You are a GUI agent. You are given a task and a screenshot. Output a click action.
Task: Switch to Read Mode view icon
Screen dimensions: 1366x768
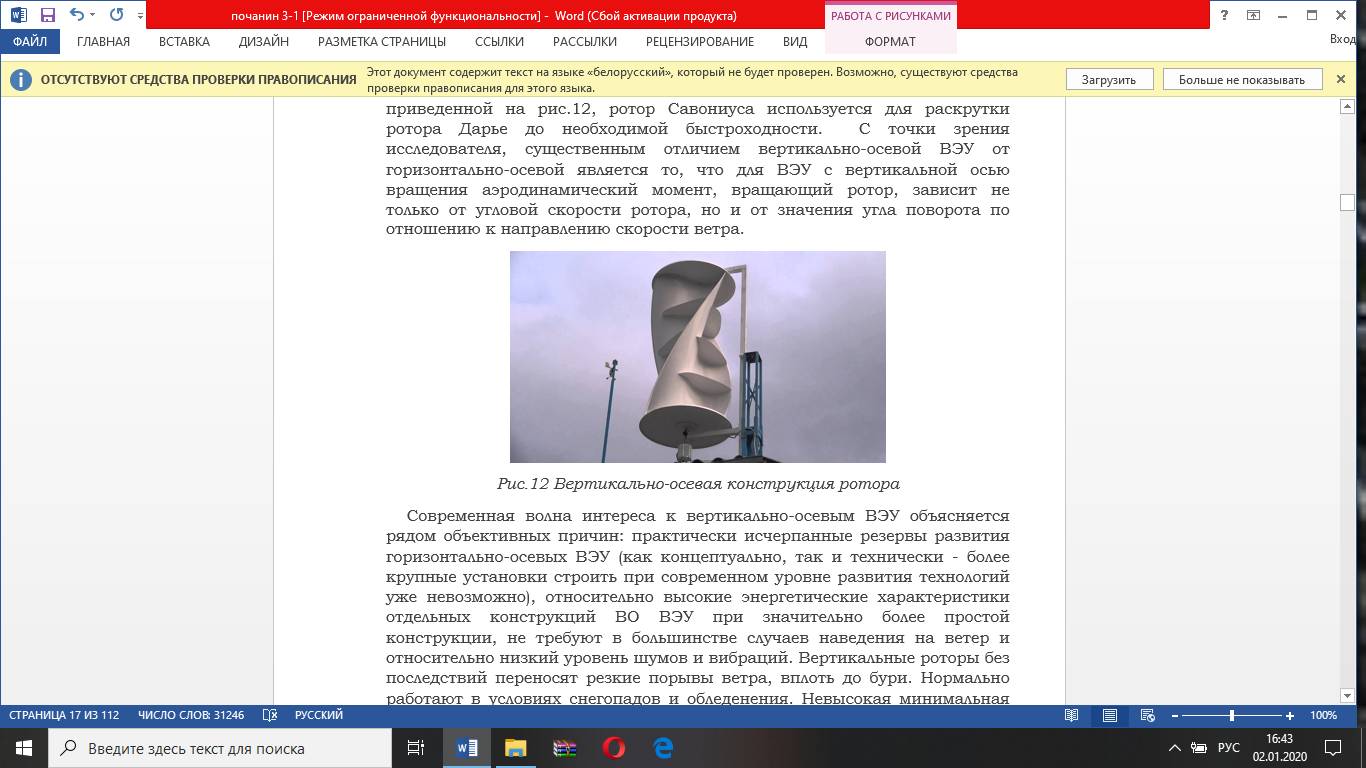[1072, 715]
